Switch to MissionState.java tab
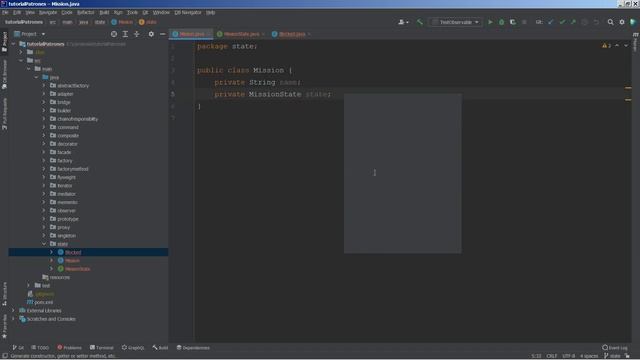 pyautogui.click(x=241, y=34)
